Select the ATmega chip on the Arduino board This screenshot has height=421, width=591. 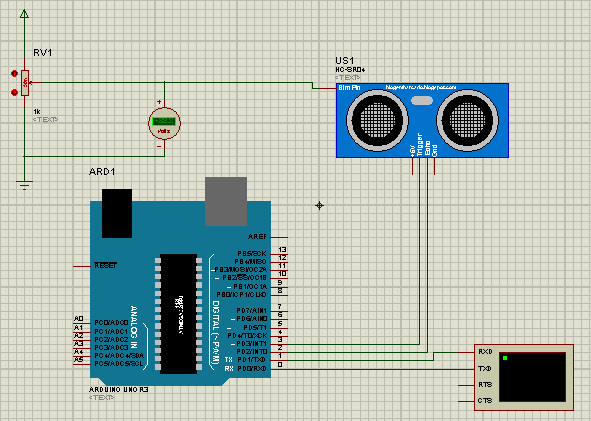179,314
